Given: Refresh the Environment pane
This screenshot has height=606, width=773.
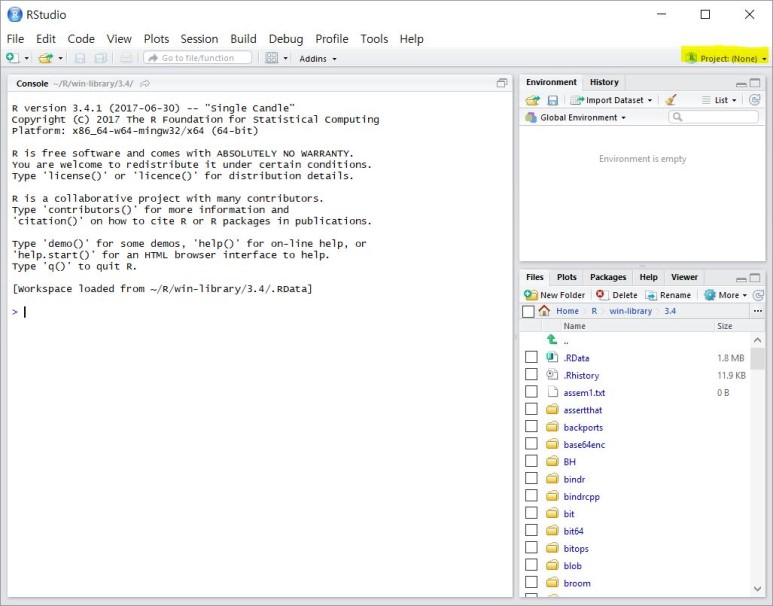Looking at the screenshot, I should point(754,100).
